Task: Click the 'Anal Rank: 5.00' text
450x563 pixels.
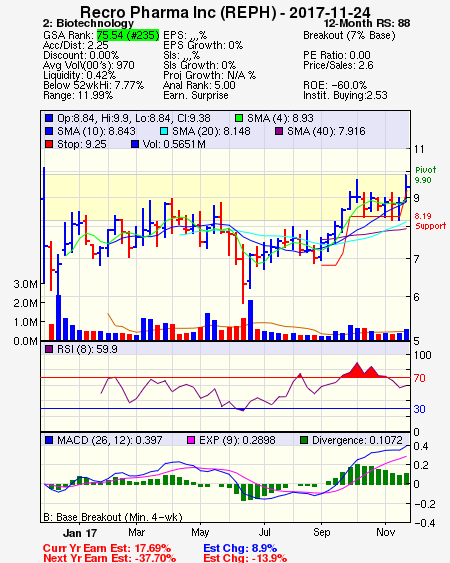Action: click(x=199, y=85)
